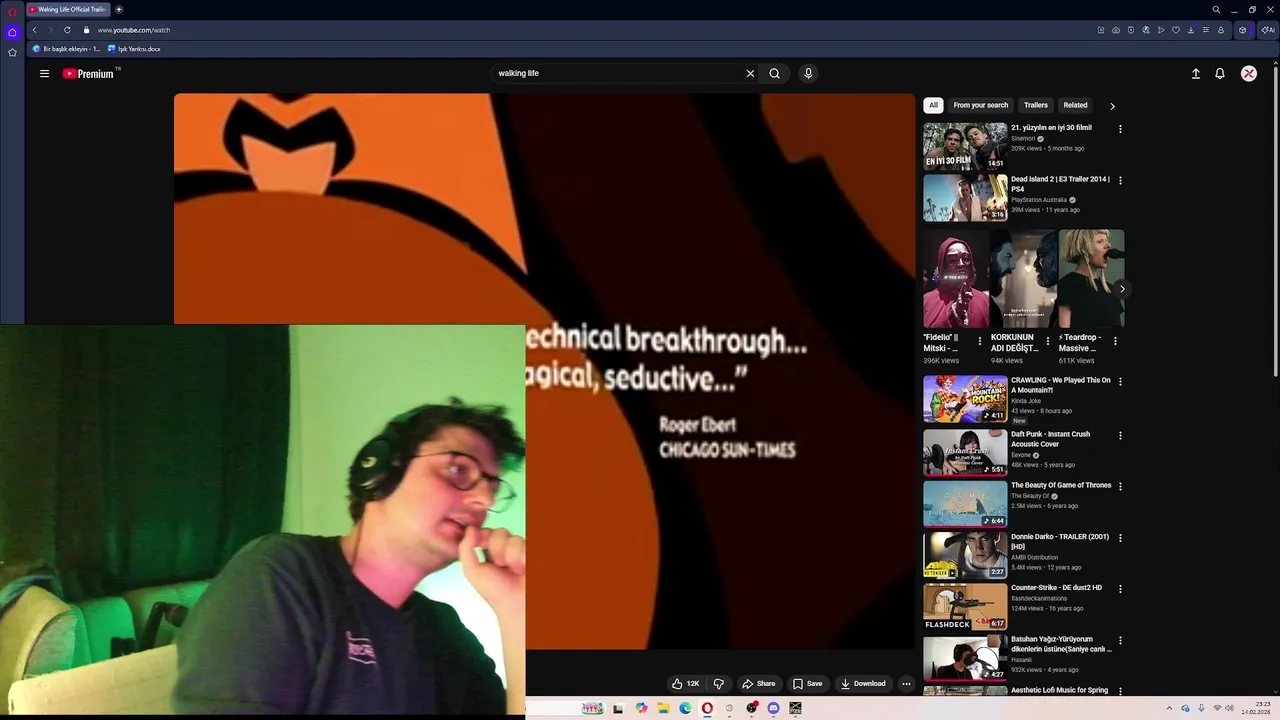The height and width of the screenshot is (720, 1280).
Task: Open options for Dead Island 2 trailer
Action: tap(1120, 180)
